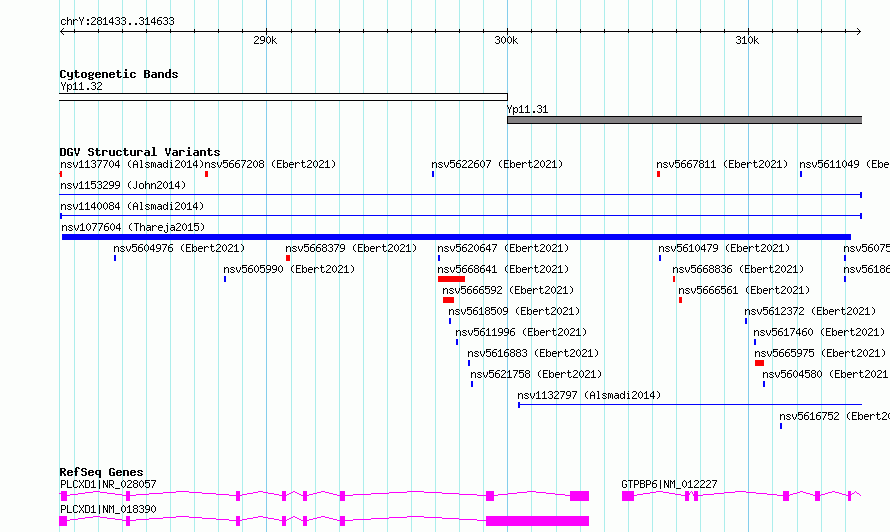
Task: Click the thick blue nsv1077604 variant bar
Action: [x=456, y=237]
